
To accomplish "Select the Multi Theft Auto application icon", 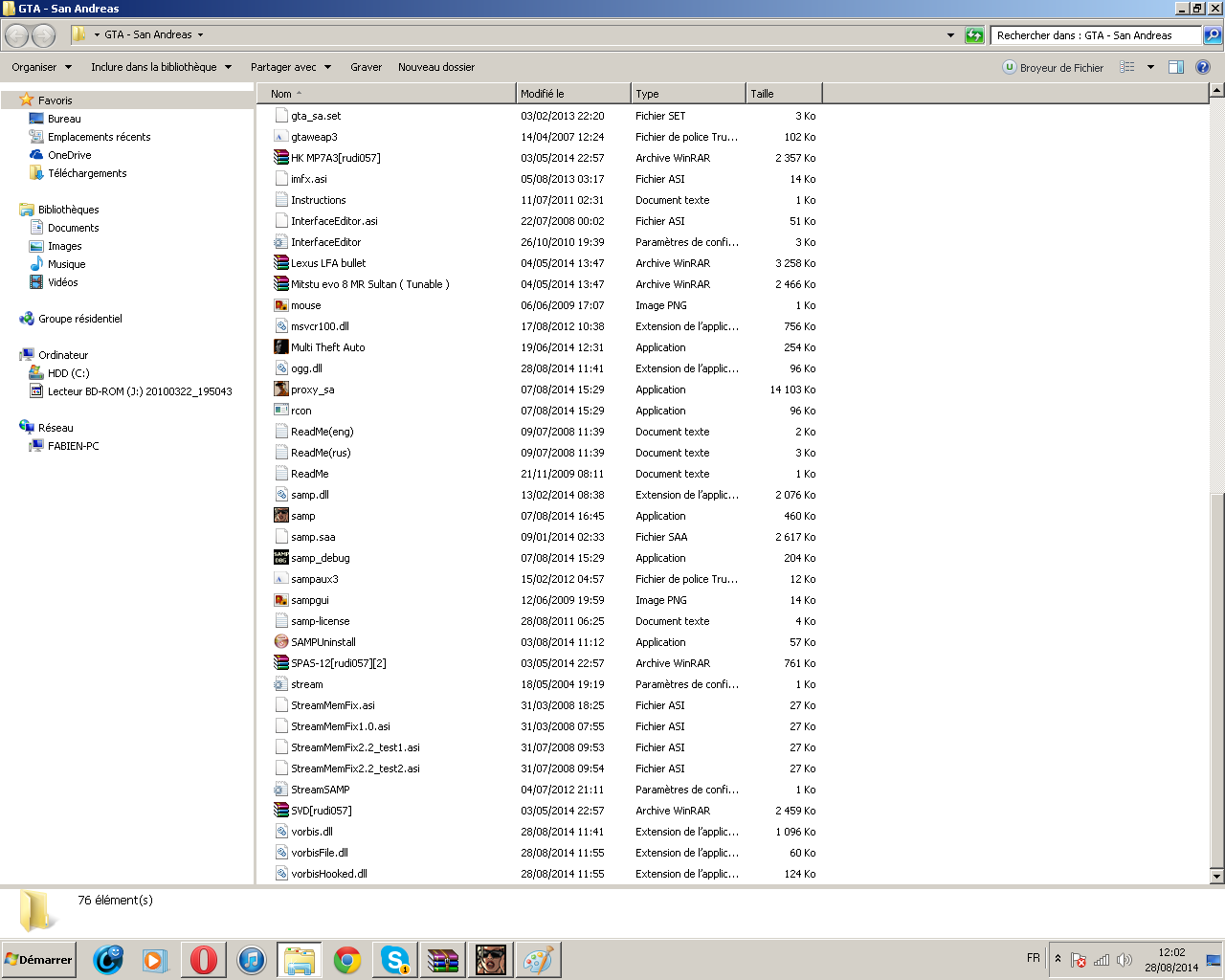I will coord(281,347).
